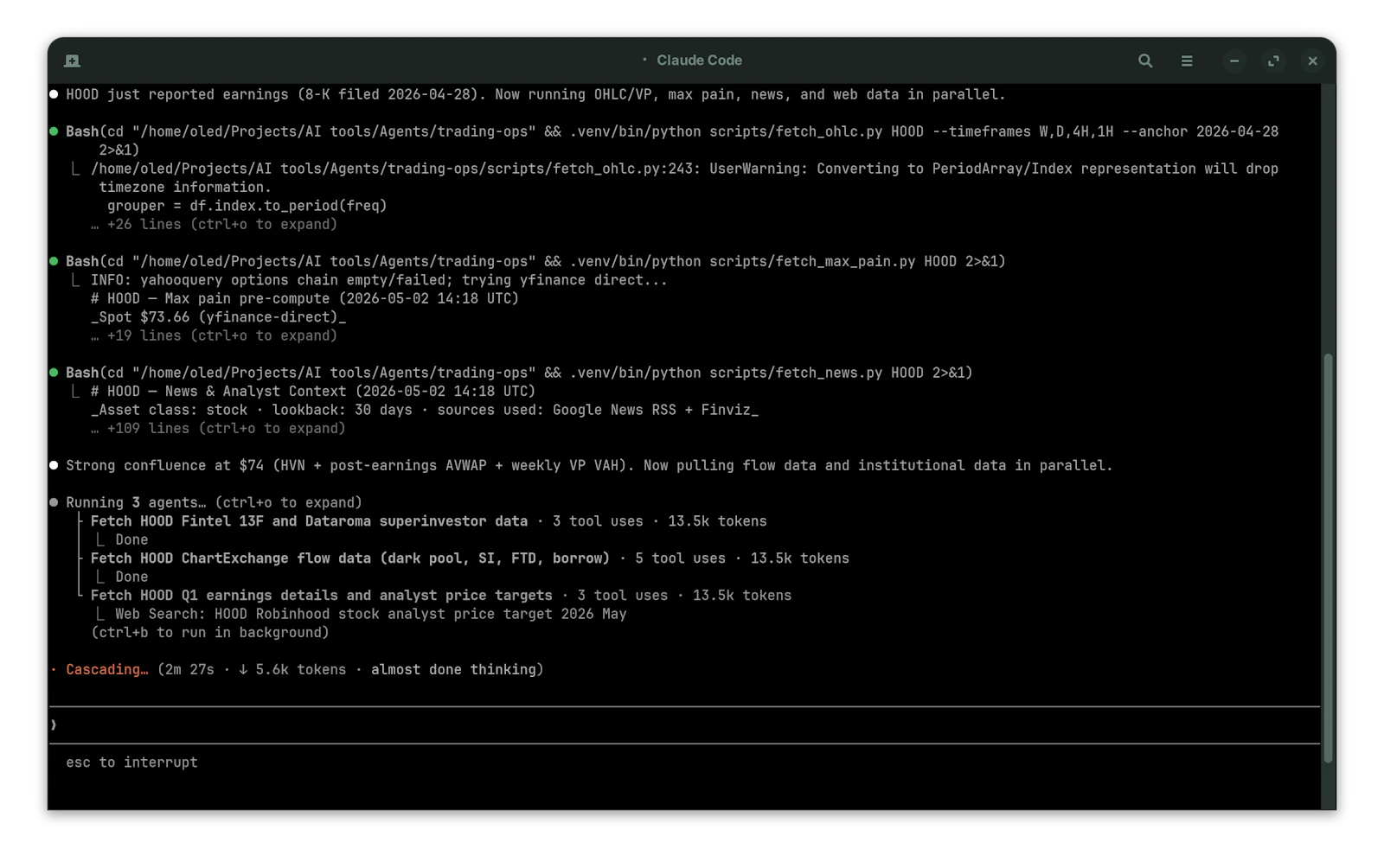1384x868 pixels.
Task: Click the prompt input line
Action: click(x=685, y=724)
